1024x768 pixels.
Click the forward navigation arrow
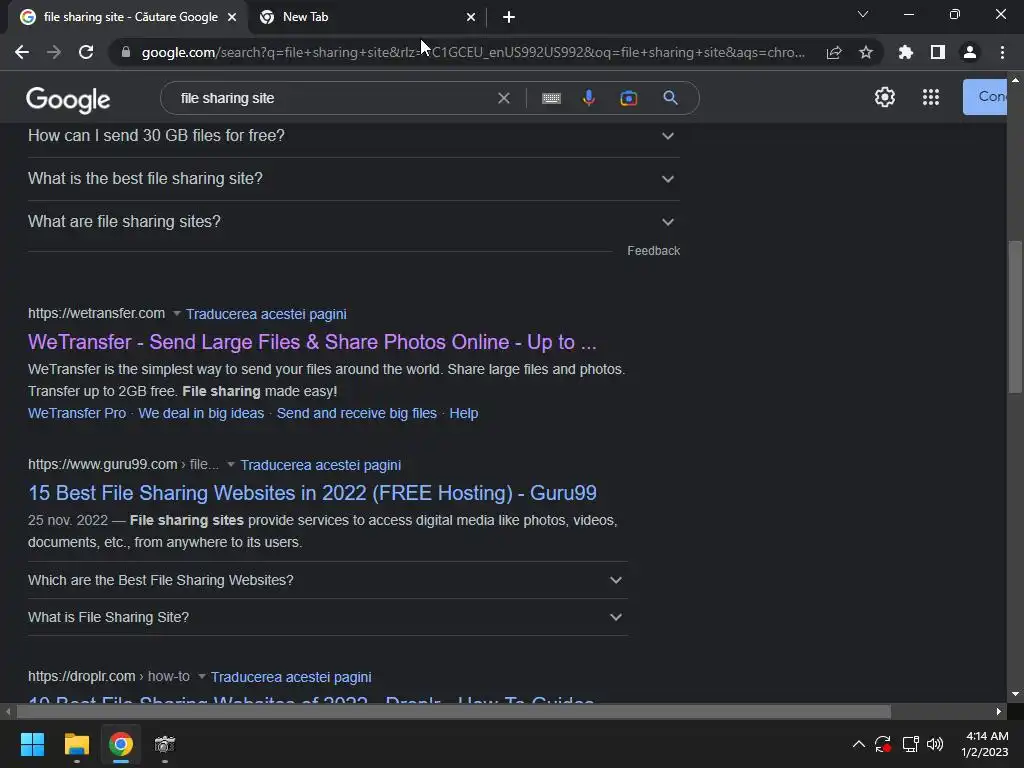(54, 52)
